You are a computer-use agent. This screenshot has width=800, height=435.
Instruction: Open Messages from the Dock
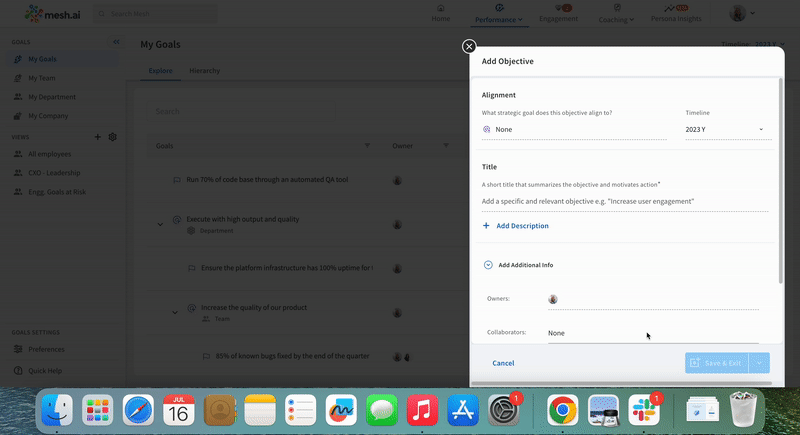(x=382, y=410)
